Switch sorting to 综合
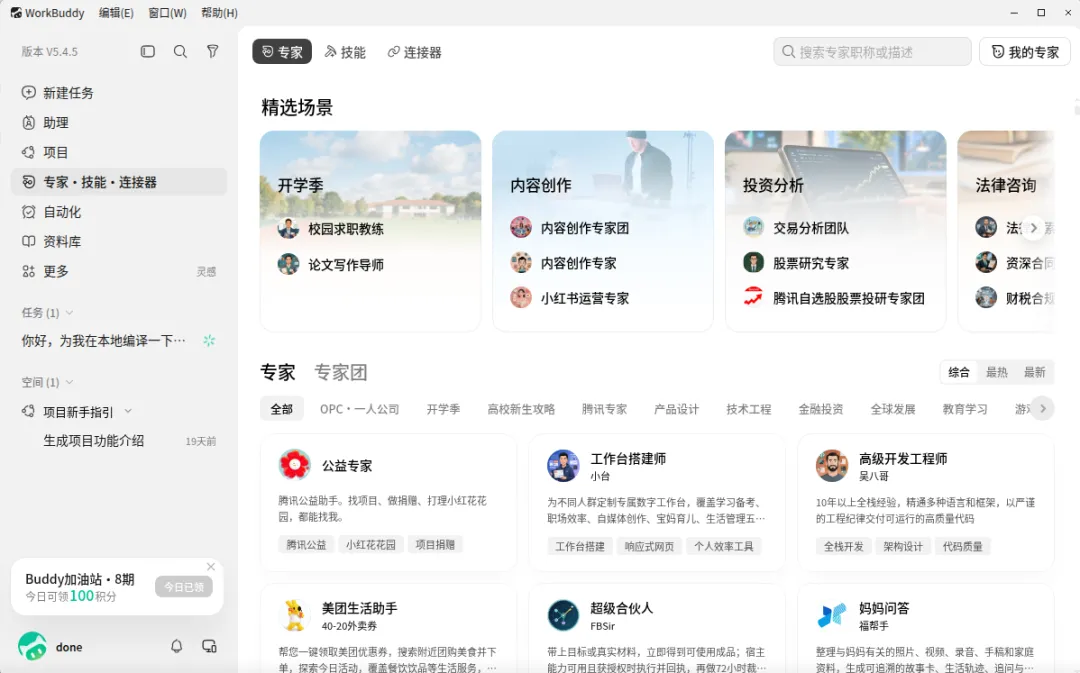 (x=958, y=373)
